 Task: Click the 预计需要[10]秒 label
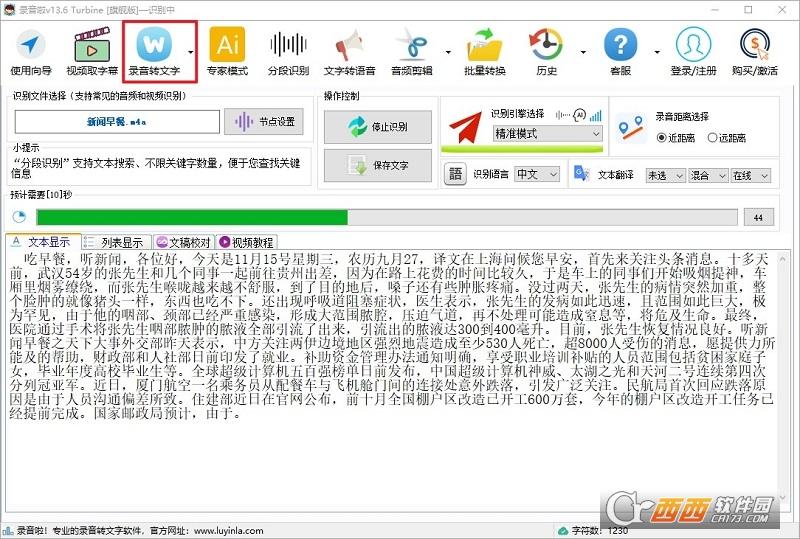42,195
